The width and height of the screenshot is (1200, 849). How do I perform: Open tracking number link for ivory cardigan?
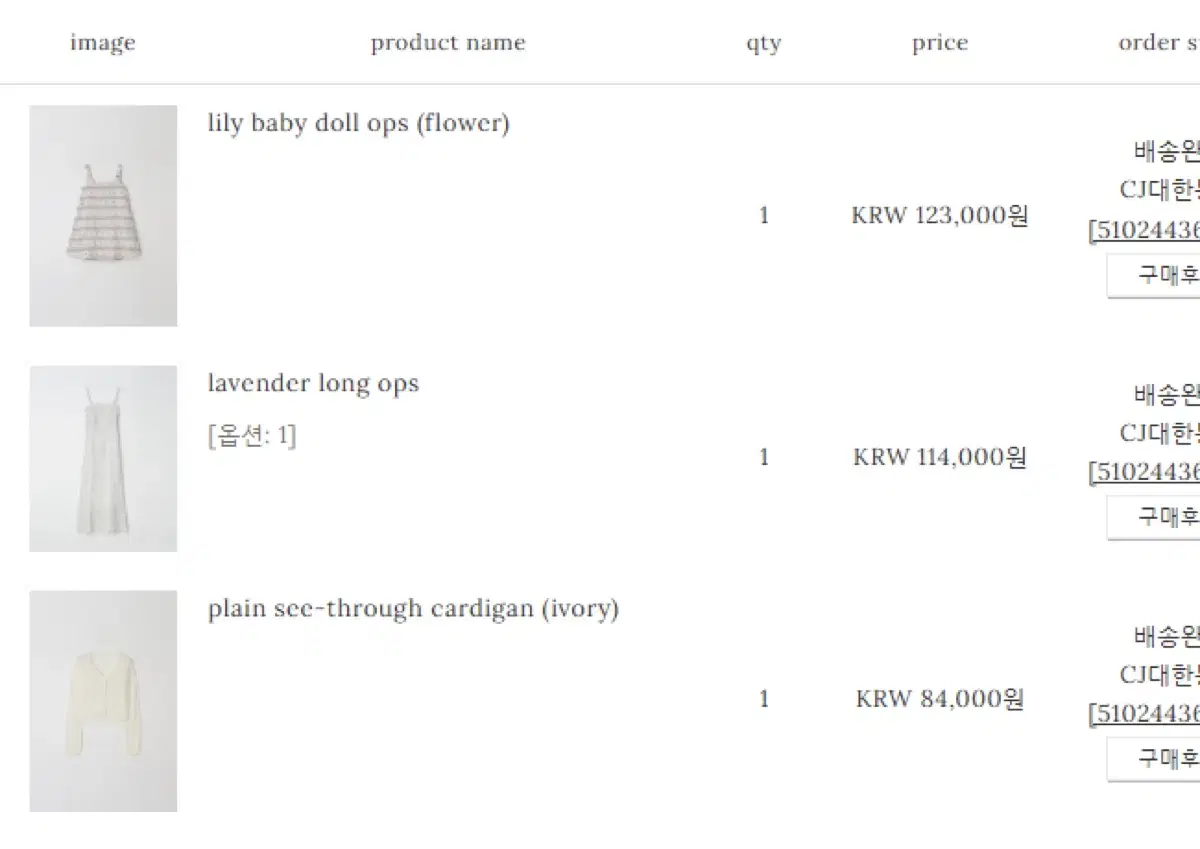(x=1144, y=714)
